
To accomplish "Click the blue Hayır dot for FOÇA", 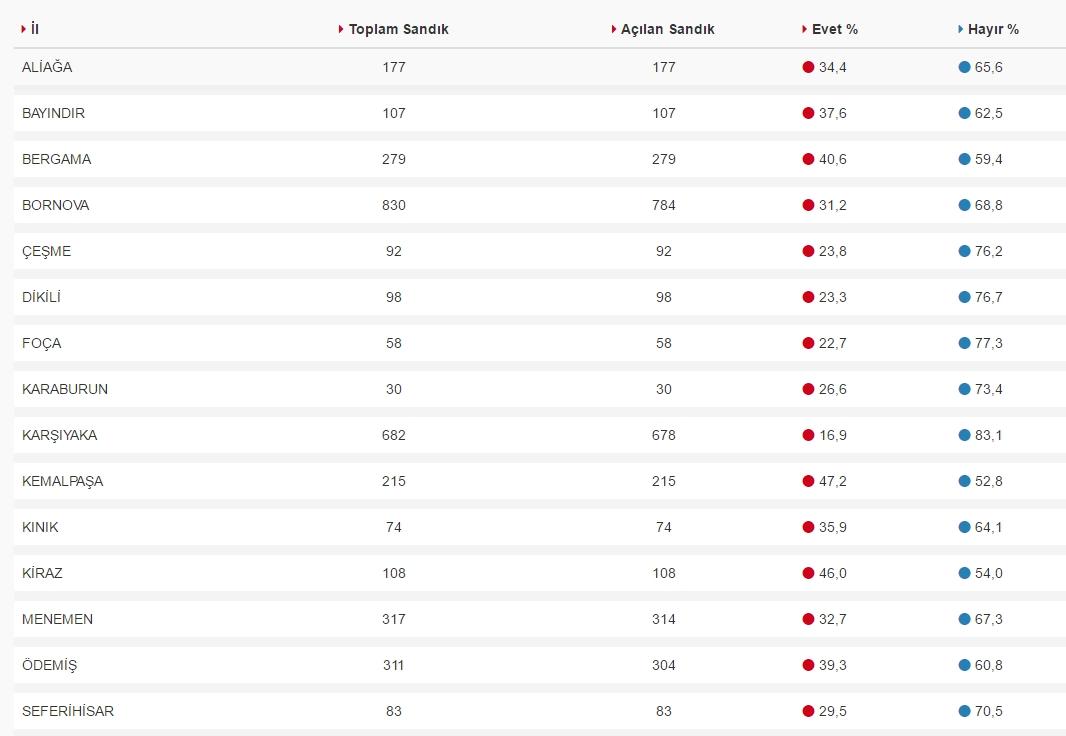I will [x=964, y=343].
